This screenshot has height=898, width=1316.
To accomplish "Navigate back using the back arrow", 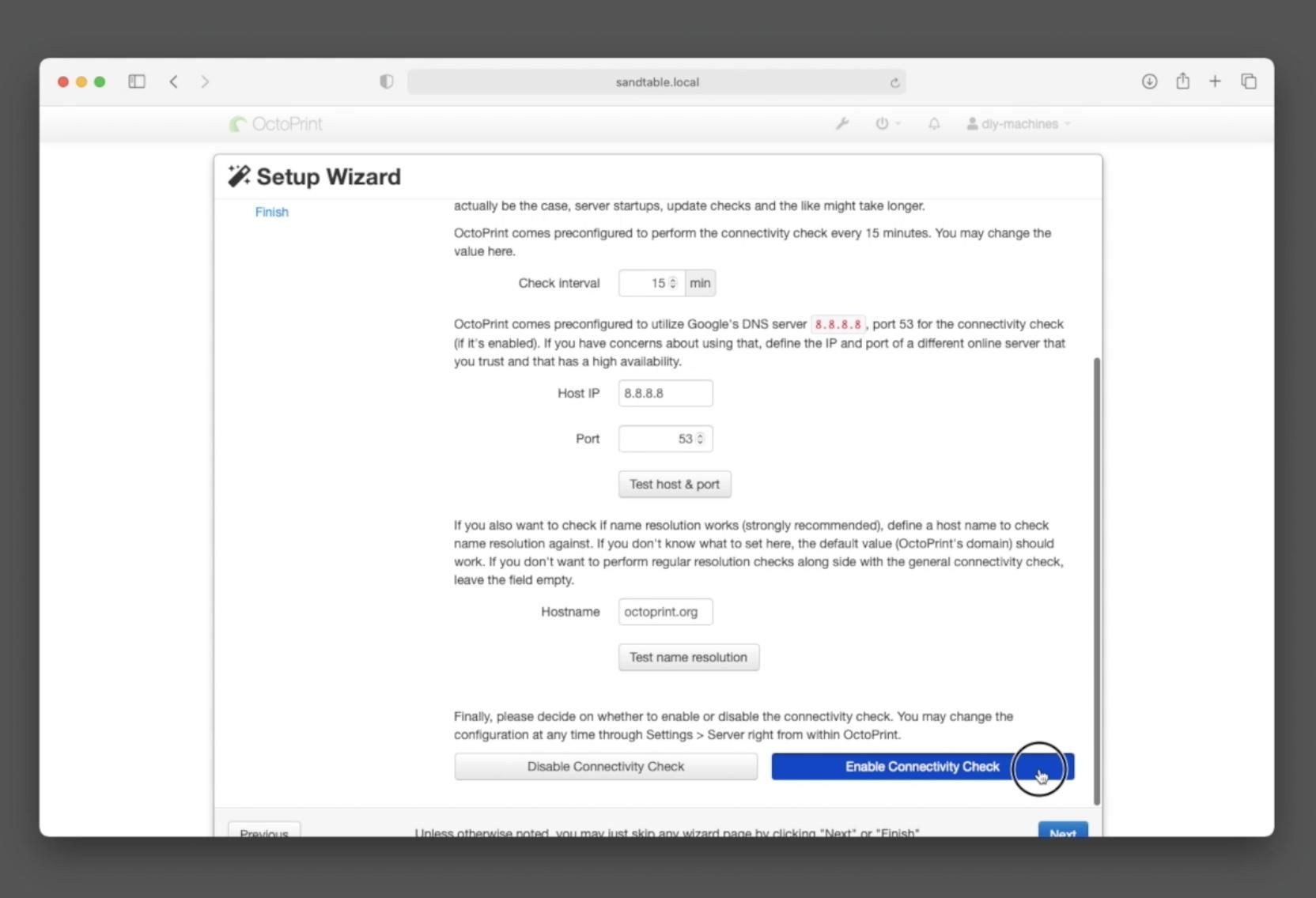I will click(x=173, y=81).
